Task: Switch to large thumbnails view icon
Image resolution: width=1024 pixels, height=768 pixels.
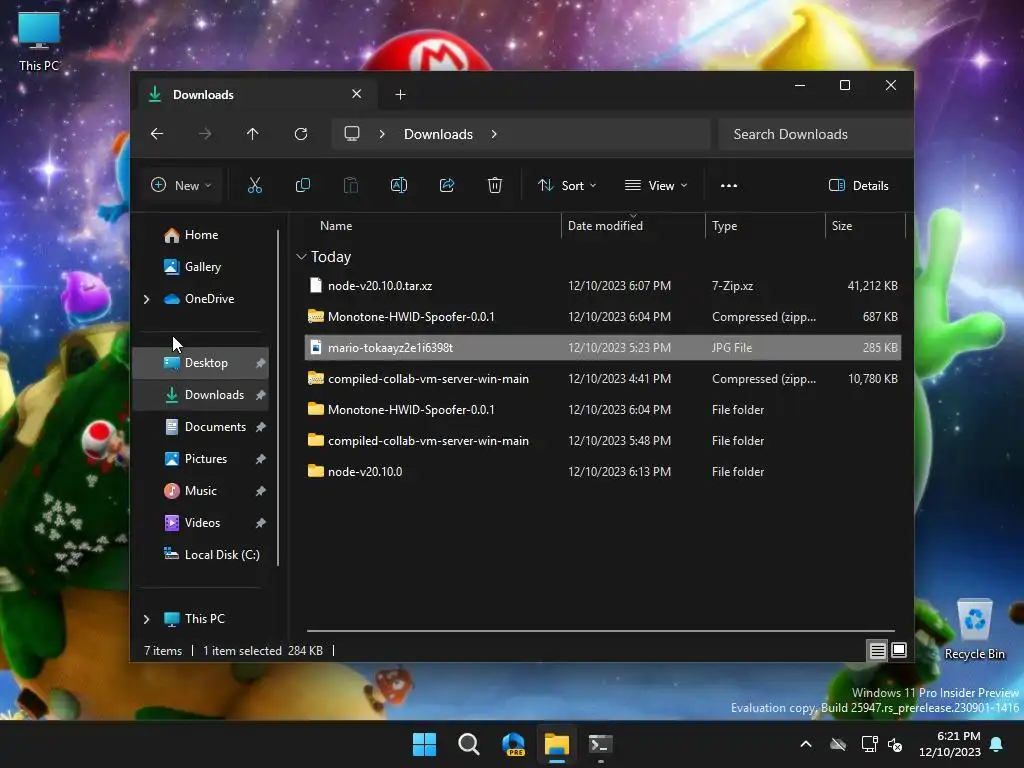Action: click(x=899, y=650)
